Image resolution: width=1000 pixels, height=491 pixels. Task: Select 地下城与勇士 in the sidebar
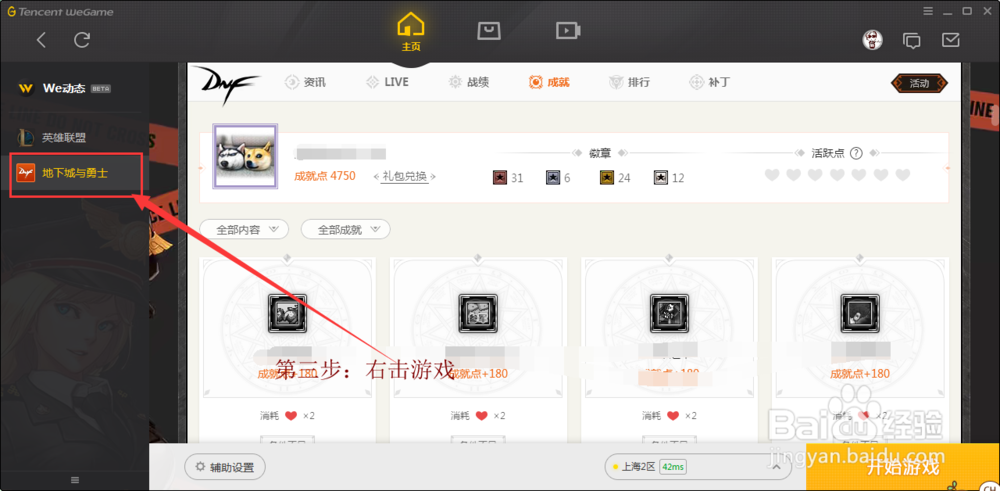75,172
